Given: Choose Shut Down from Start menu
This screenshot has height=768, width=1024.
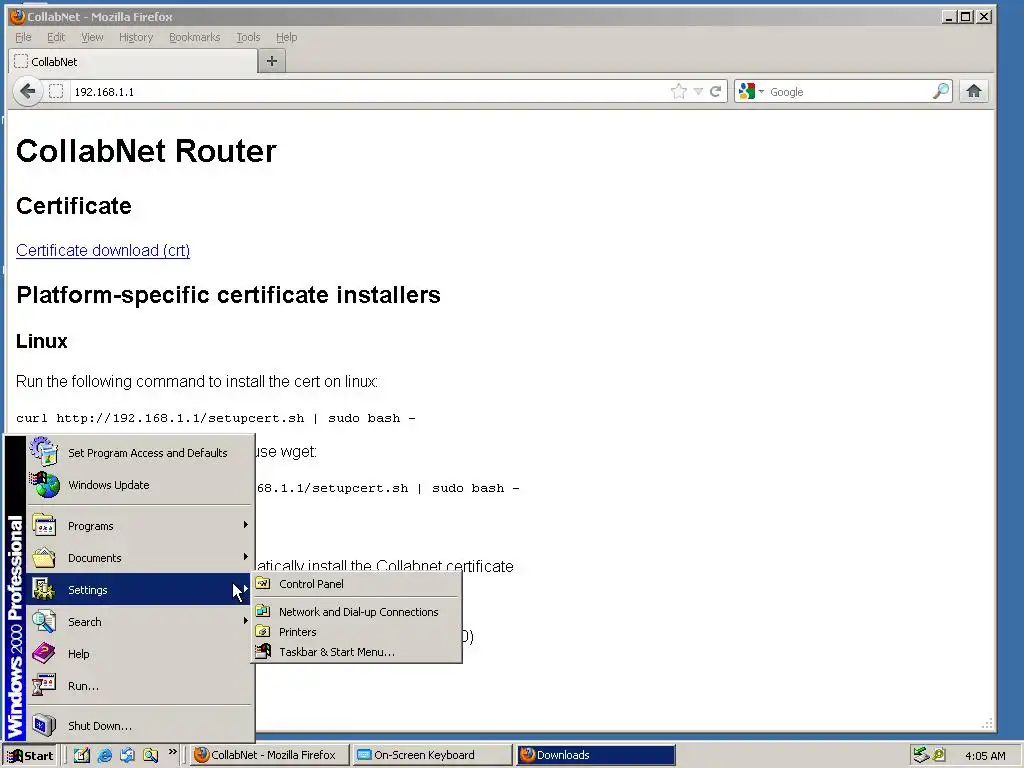Looking at the screenshot, I should [139, 726].
